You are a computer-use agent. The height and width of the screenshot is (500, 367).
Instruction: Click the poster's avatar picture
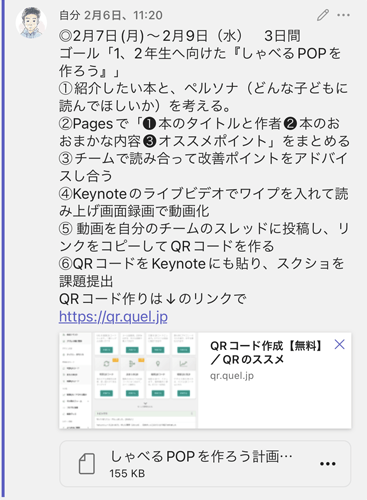point(31,23)
